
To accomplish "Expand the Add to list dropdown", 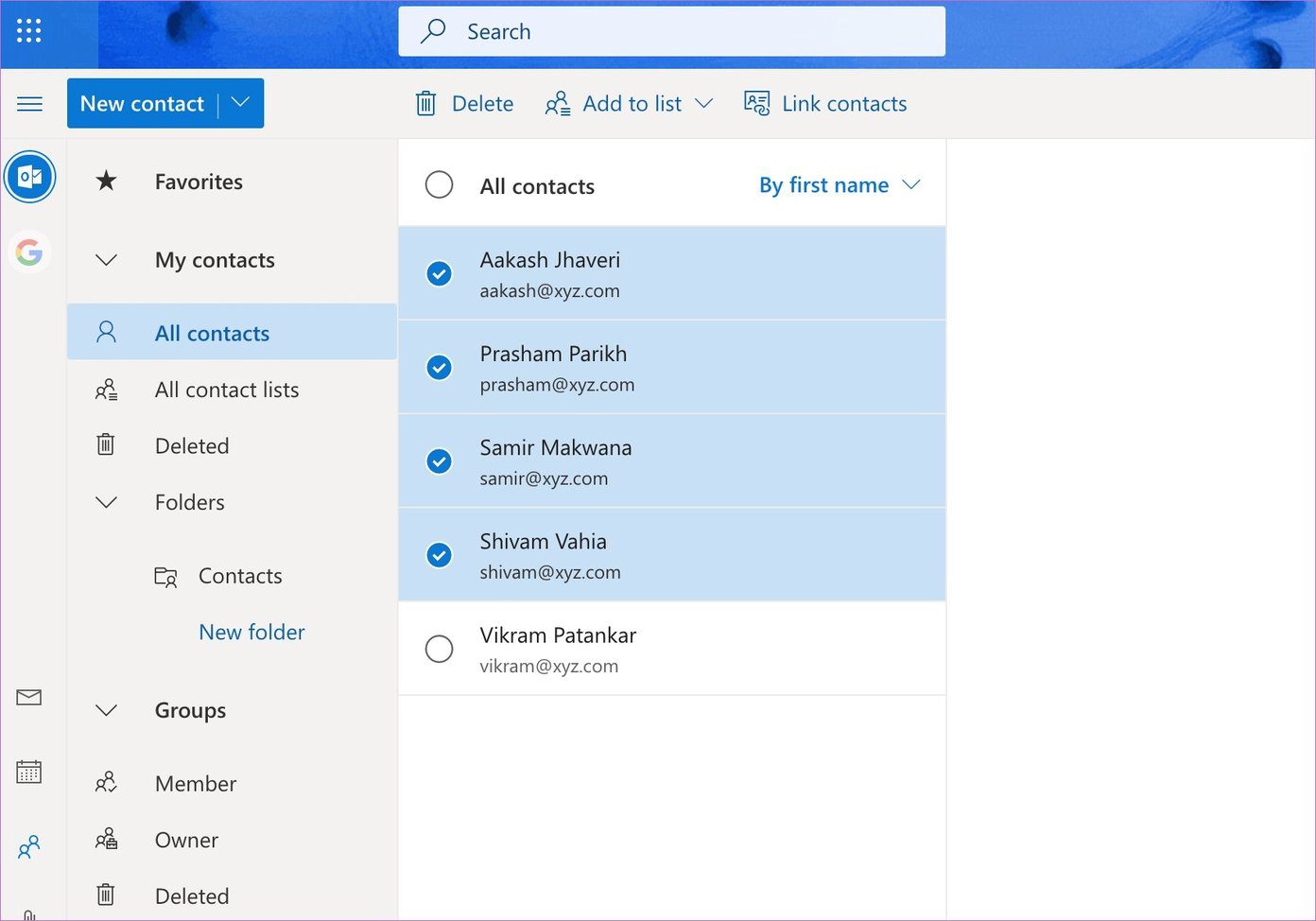I will click(x=703, y=103).
